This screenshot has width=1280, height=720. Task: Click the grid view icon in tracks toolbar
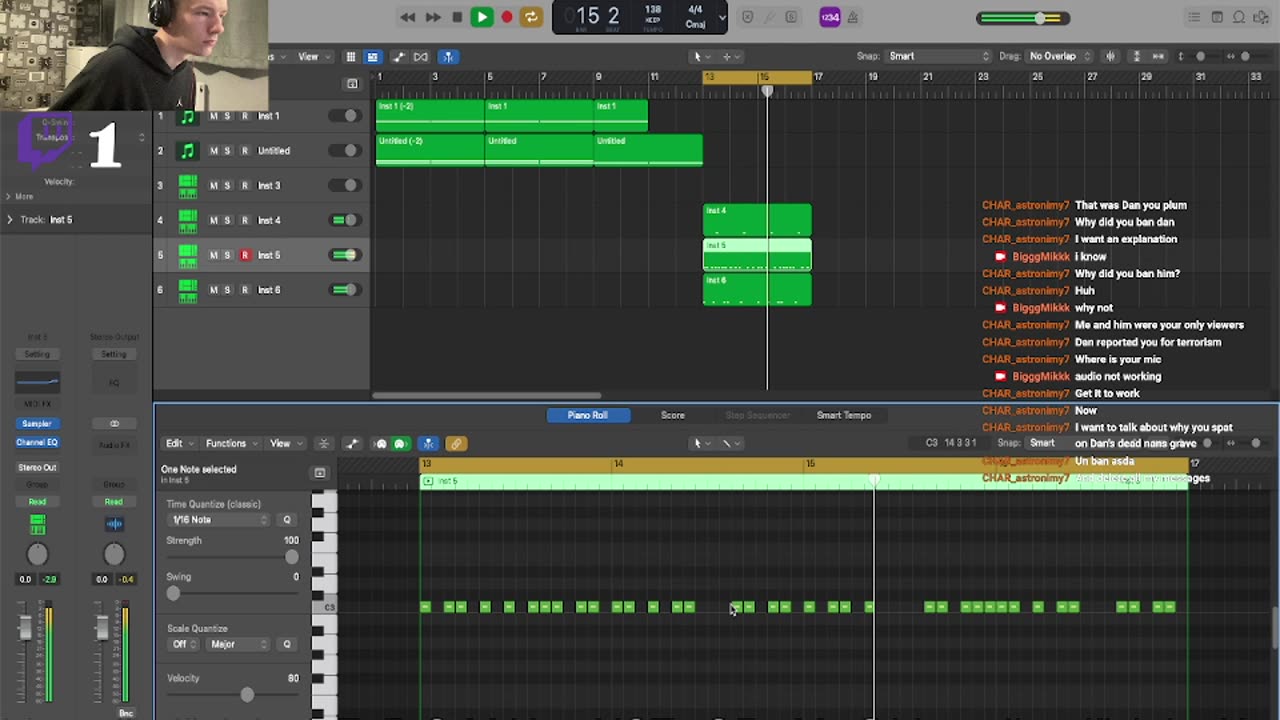pyautogui.click(x=351, y=57)
